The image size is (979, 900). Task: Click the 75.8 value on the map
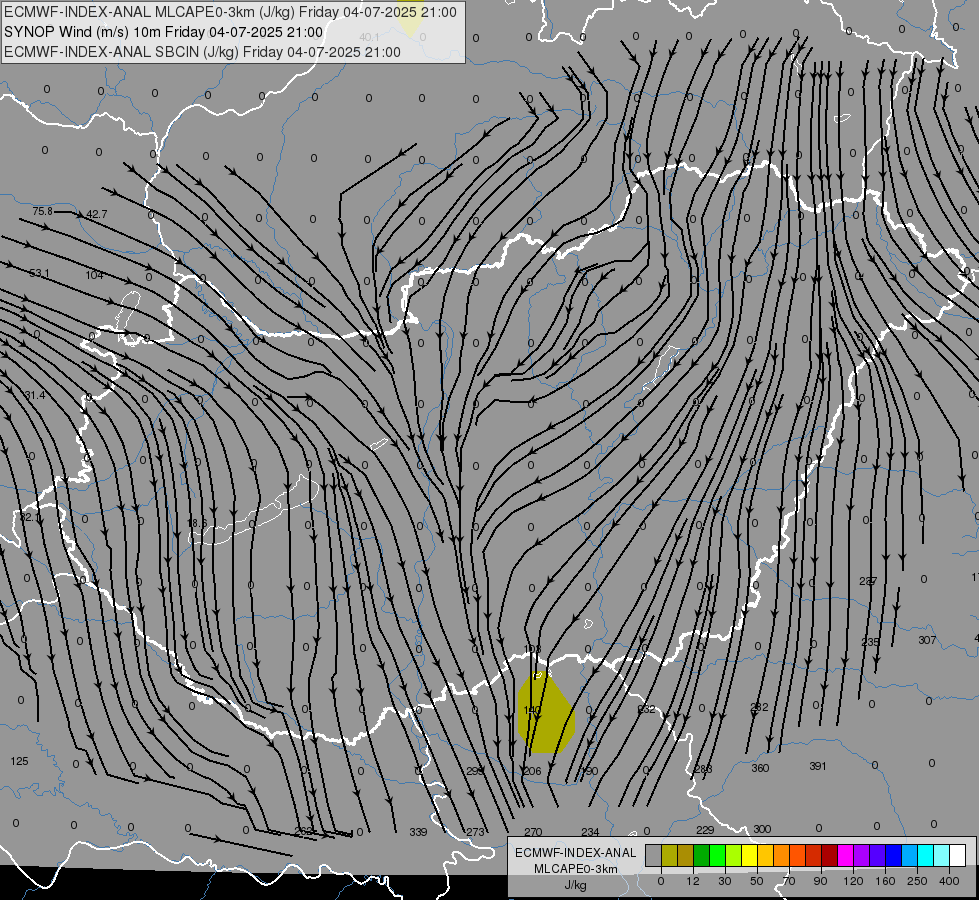[x=43, y=211]
